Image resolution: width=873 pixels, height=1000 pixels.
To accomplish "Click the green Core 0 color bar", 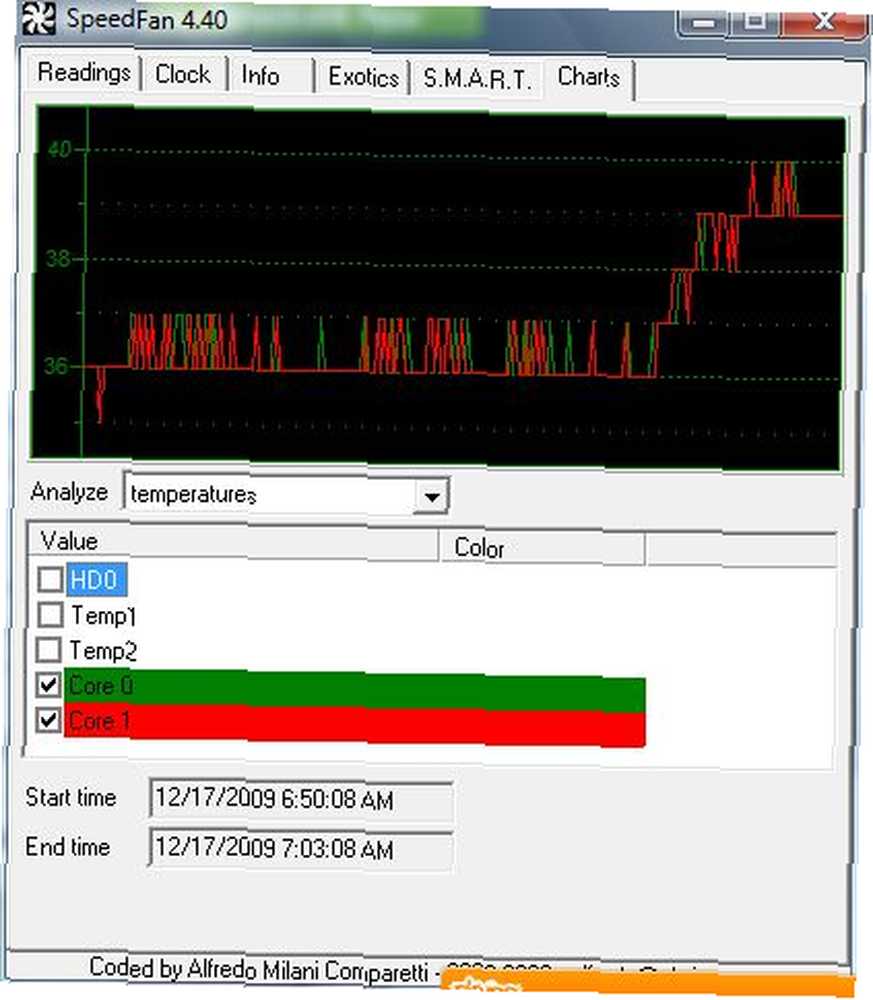I will (x=355, y=691).
